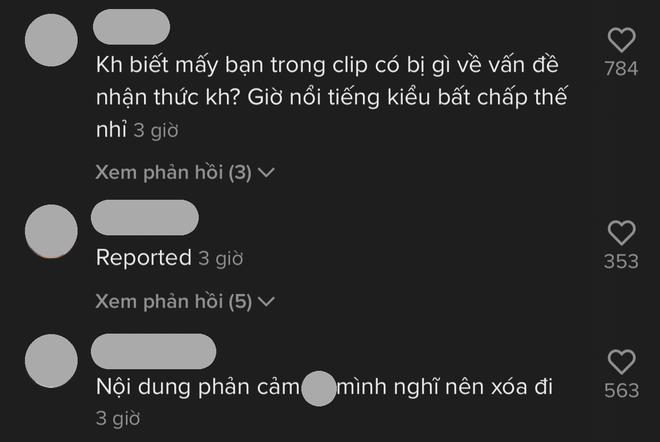The image size is (660, 442).
Task: Select the "Nội dung phản cảm" comment text
Action: pyautogui.click(x=324, y=387)
